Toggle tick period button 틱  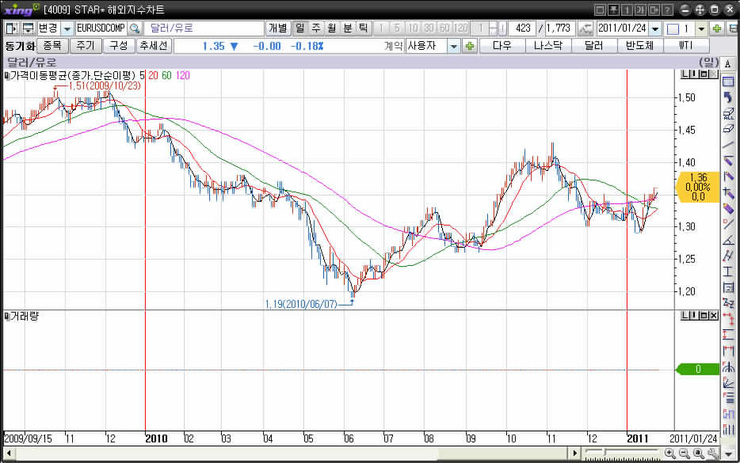[363, 28]
